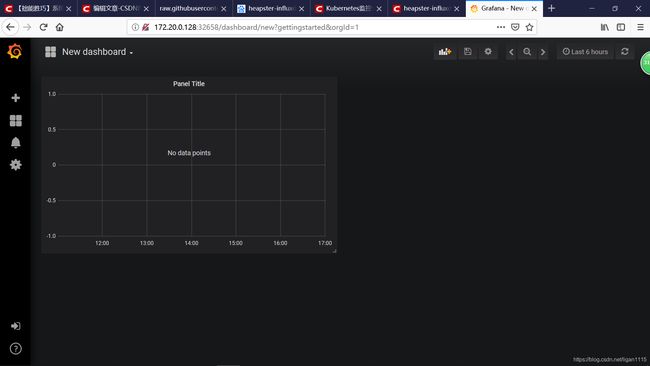Close the Grafana - New tab

[x=534, y=8]
